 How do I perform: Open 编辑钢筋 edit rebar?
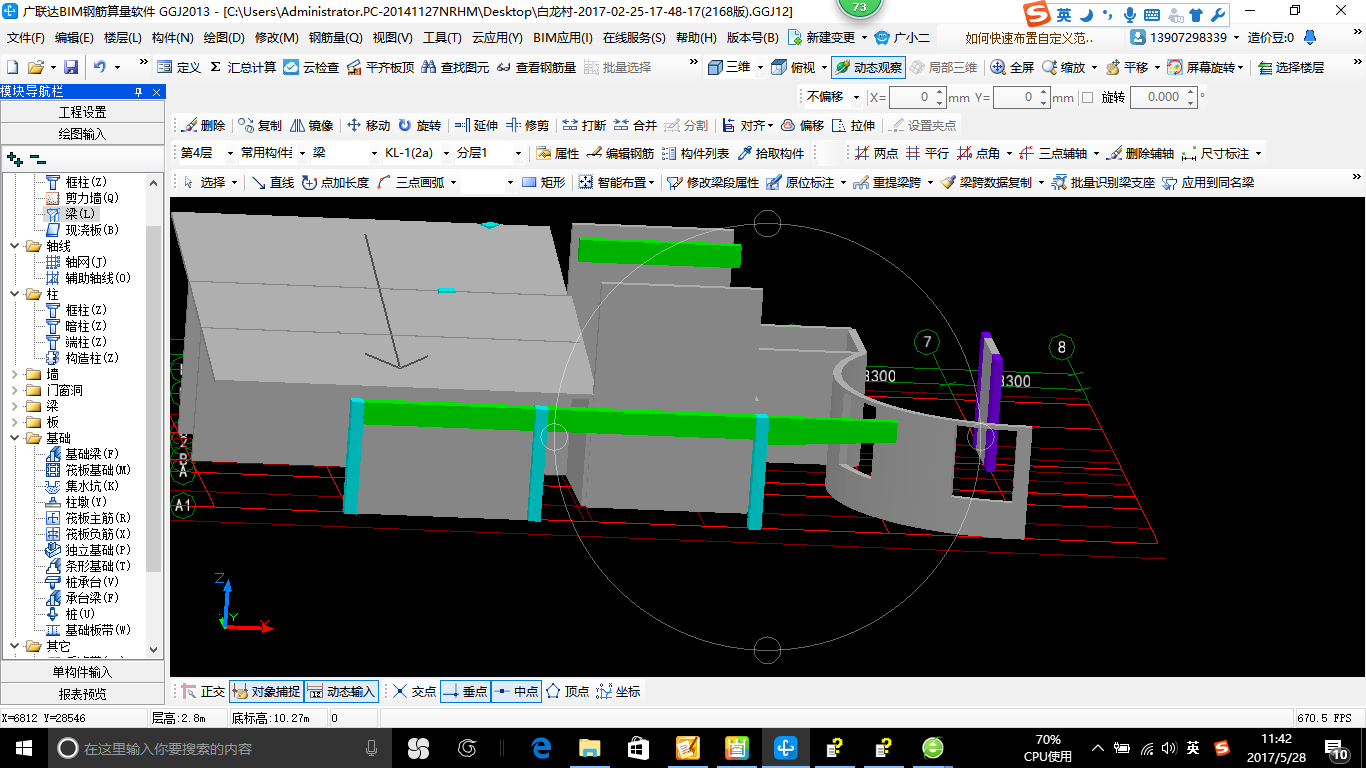[620, 153]
